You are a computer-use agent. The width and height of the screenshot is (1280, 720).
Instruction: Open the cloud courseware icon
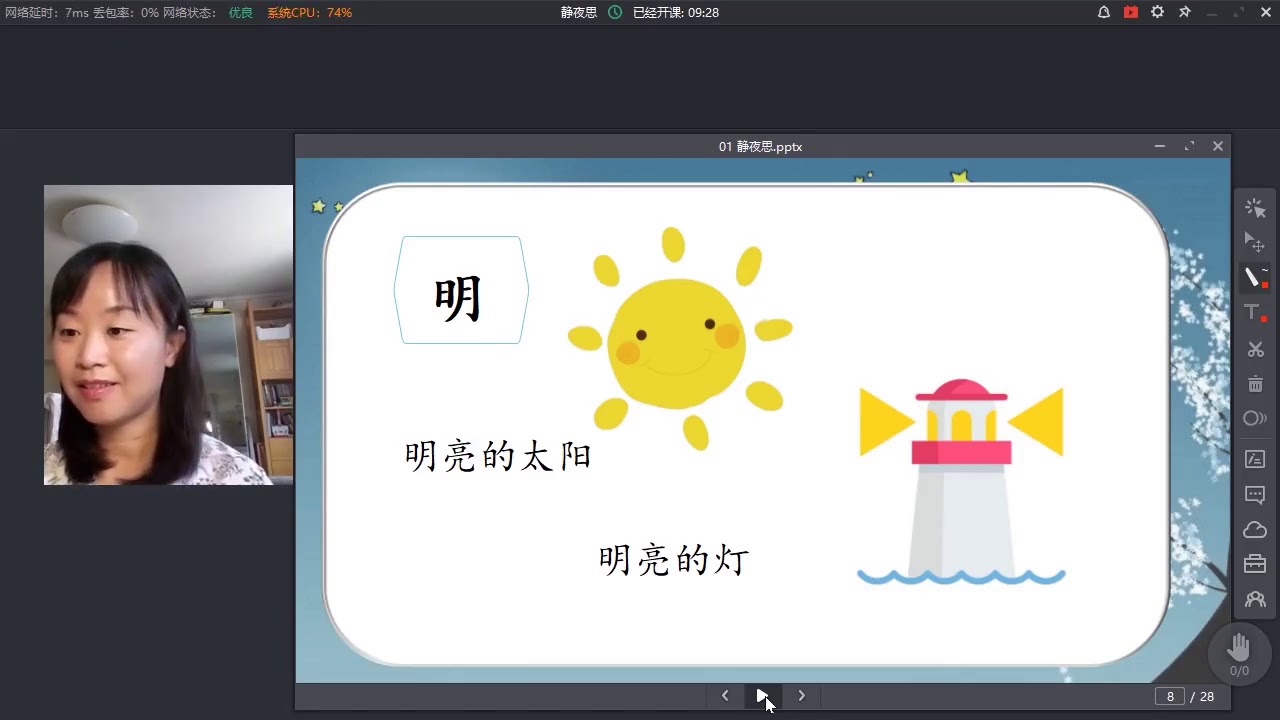click(1255, 529)
